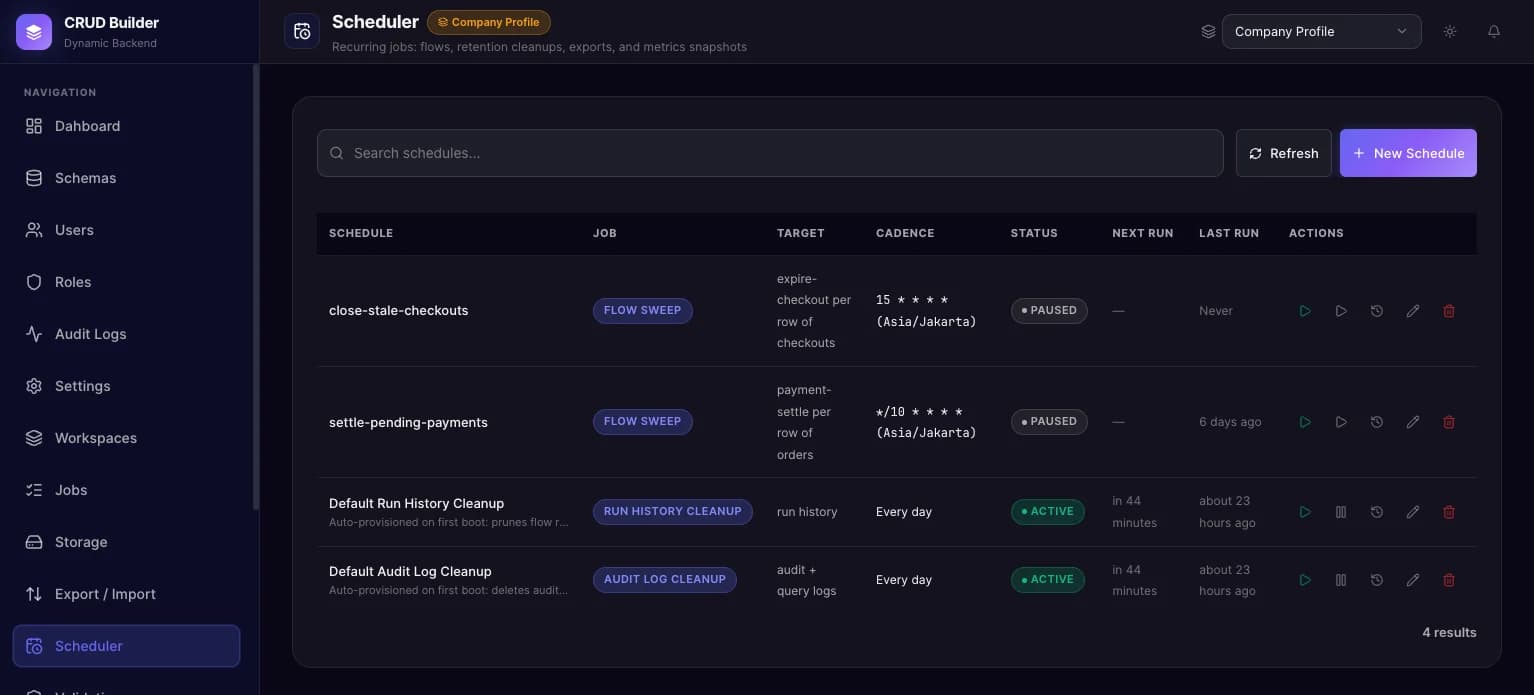
Task: Delete the close-stale-checkouts schedule
Action: 1449,311
